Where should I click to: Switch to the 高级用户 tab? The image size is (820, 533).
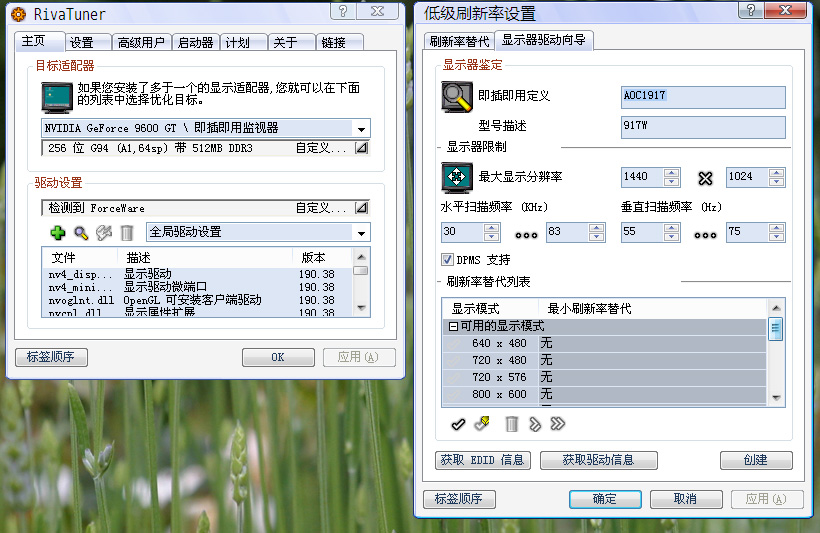(x=142, y=42)
